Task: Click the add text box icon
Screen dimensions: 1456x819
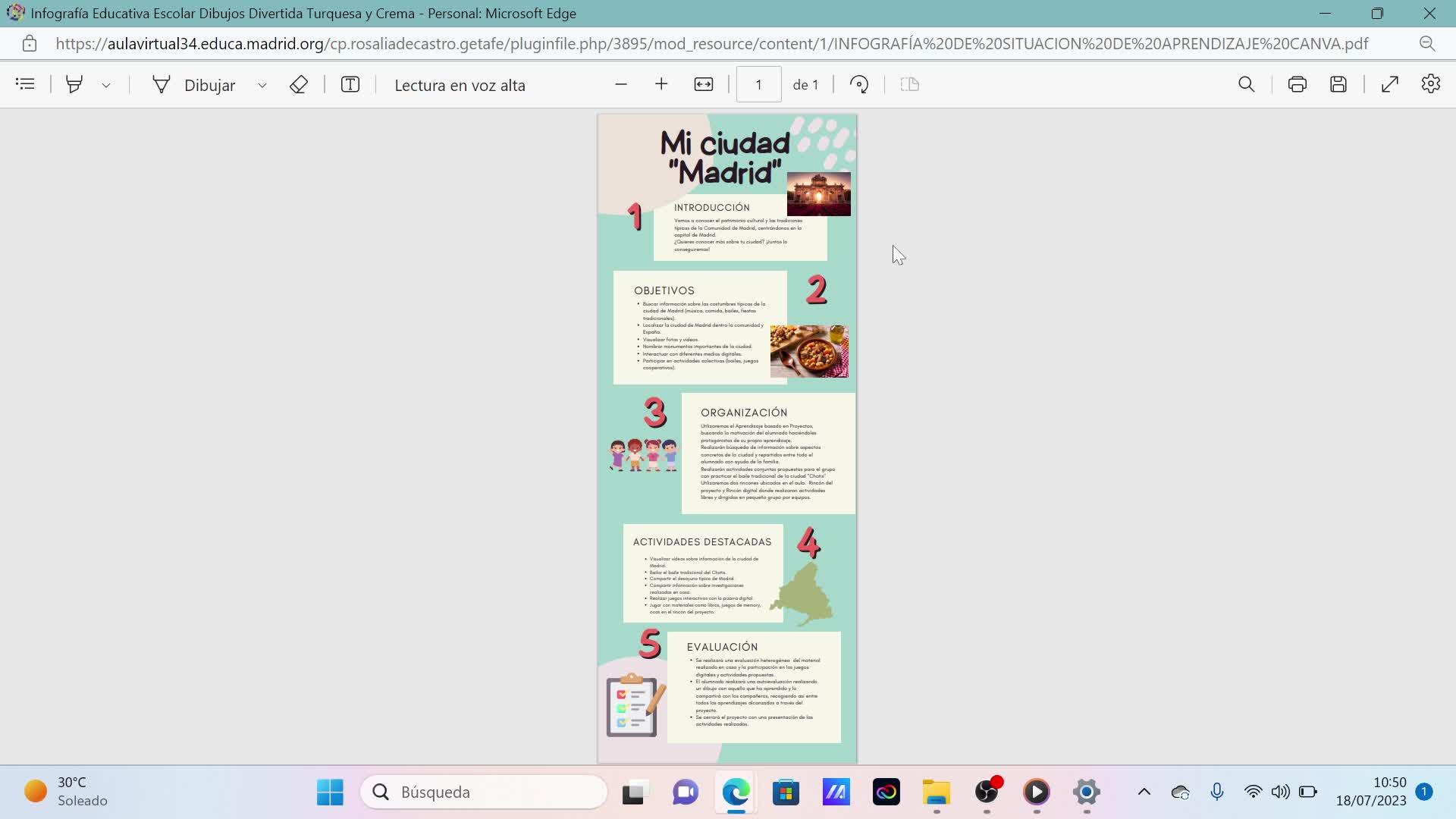Action: point(350,84)
